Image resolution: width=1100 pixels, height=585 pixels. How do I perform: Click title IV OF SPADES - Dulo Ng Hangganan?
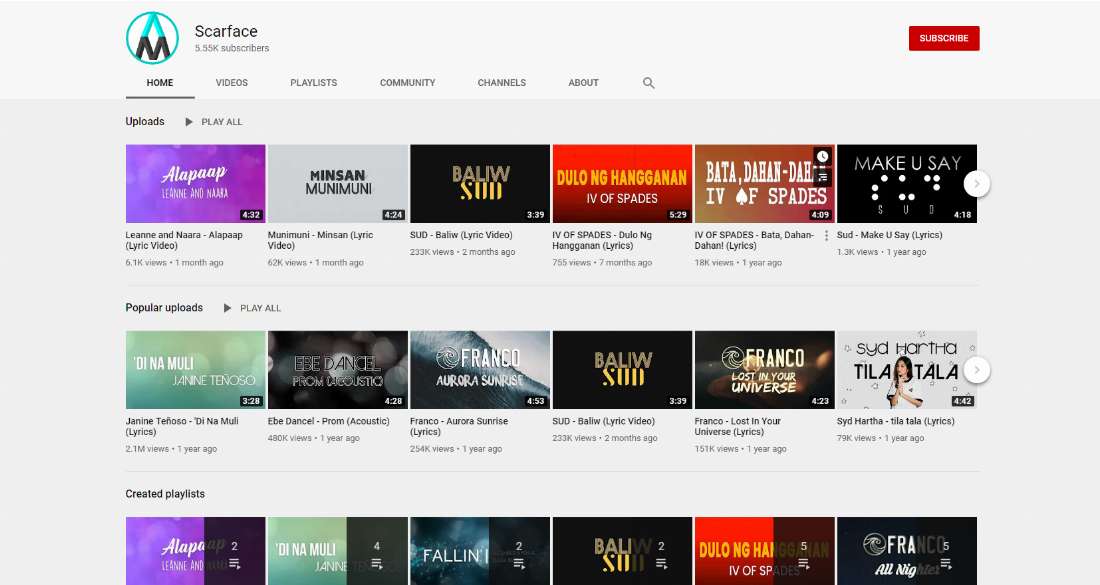[602, 241]
